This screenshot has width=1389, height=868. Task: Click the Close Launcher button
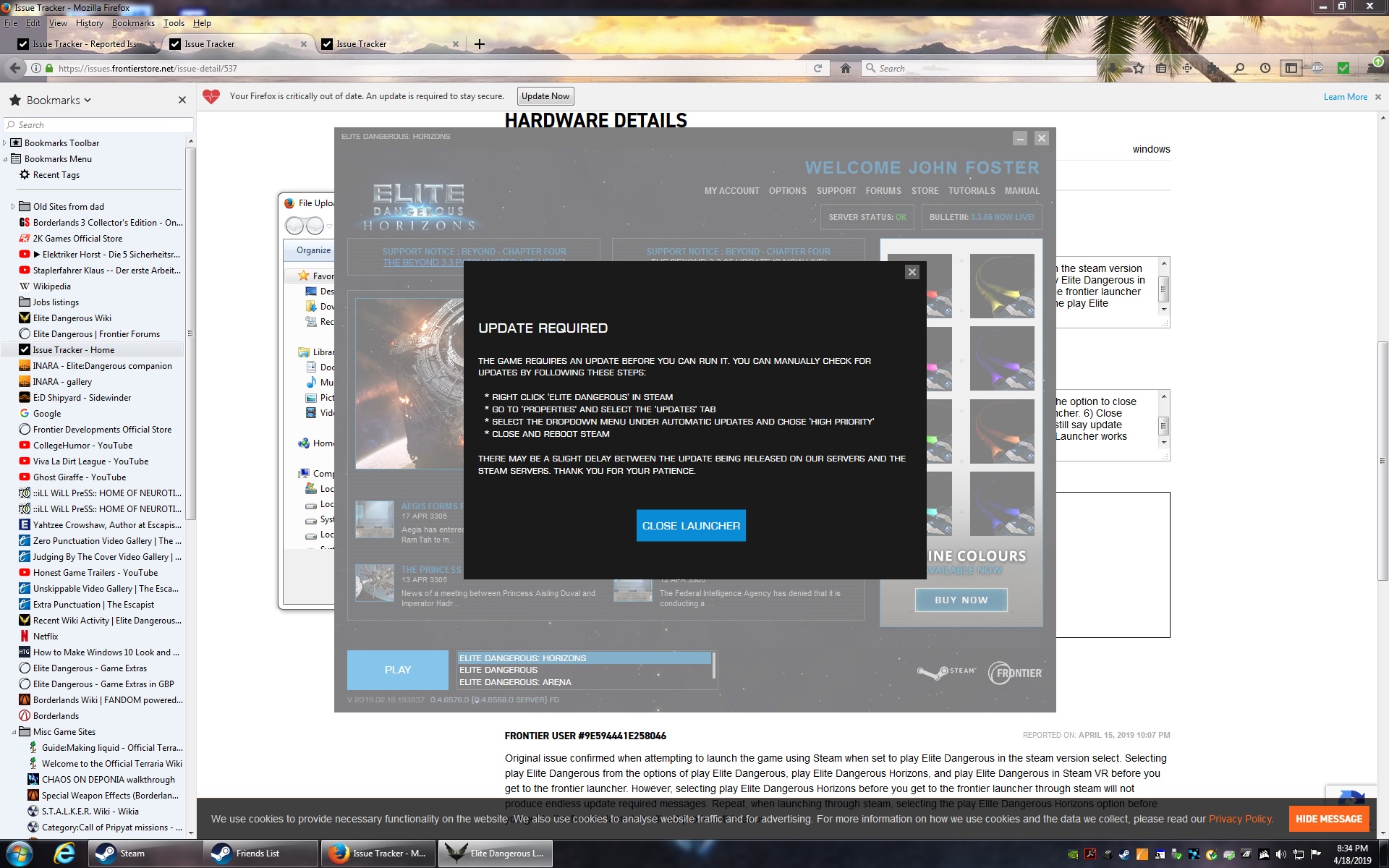tap(691, 526)
